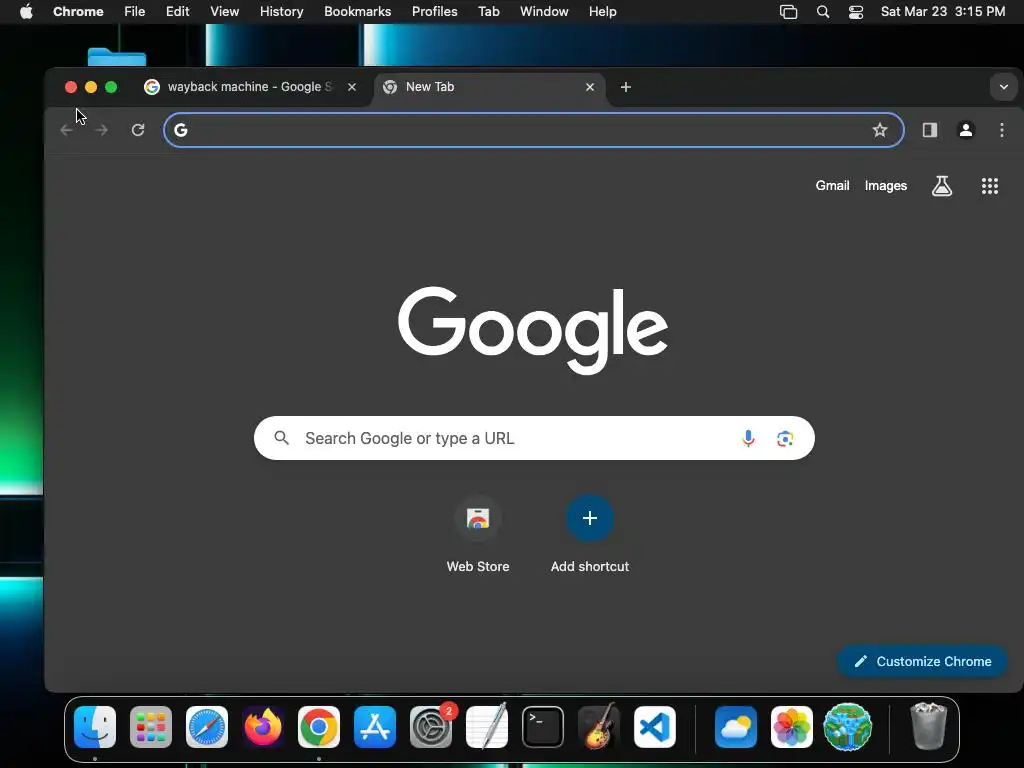Image resolution: width=1024 pixels, height=768 pixels.
Task: Open the Trash from the Dock
Action: [x=928, y=726]
